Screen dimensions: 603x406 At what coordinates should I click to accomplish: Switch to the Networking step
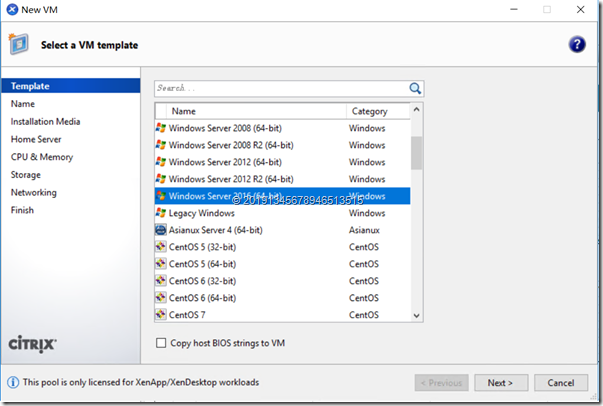point(34,192)
